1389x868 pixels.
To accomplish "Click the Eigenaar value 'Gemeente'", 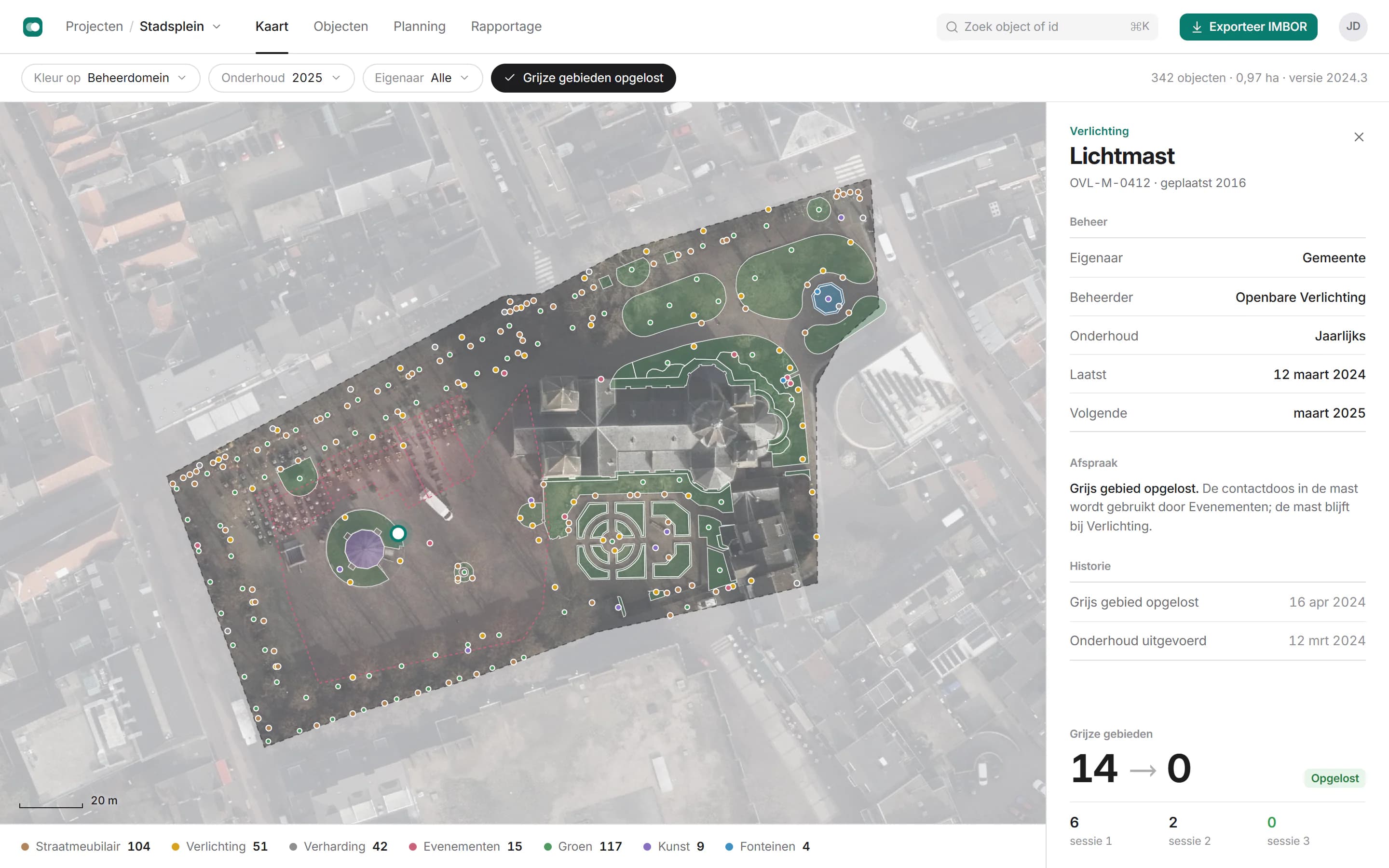I will [1334, 258].
